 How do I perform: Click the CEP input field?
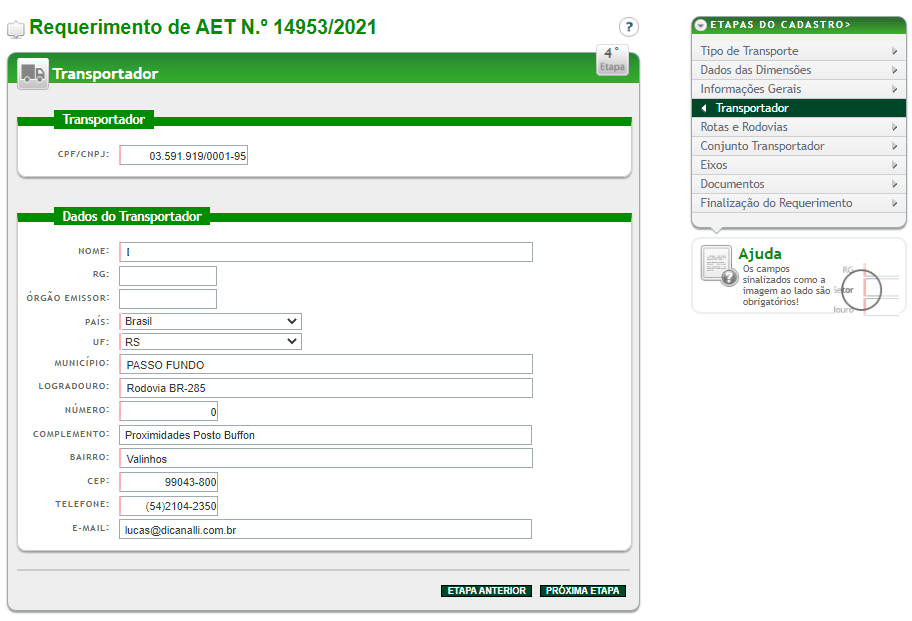(x=169, y=483)
